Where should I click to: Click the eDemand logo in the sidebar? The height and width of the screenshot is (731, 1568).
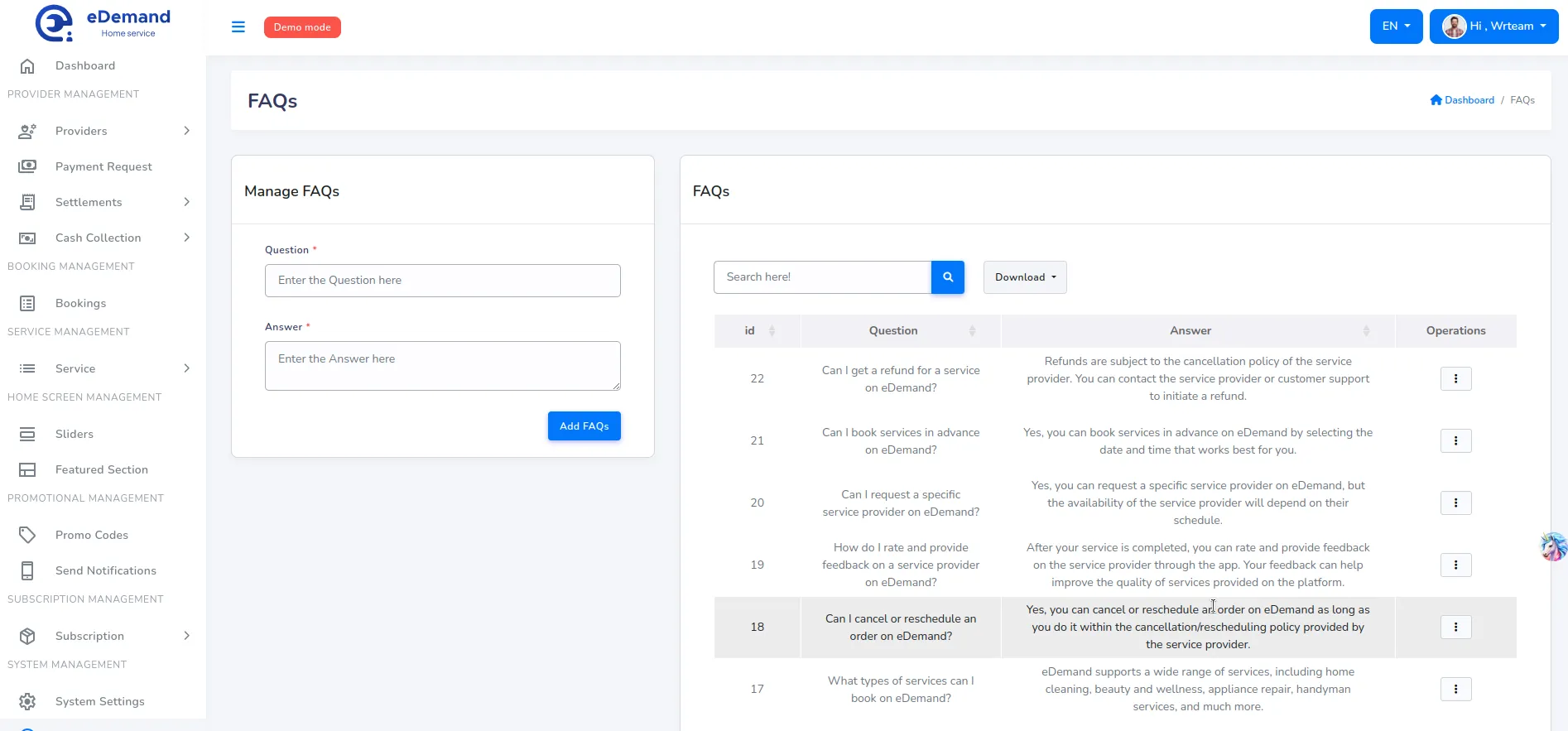(x=103, y=24)
